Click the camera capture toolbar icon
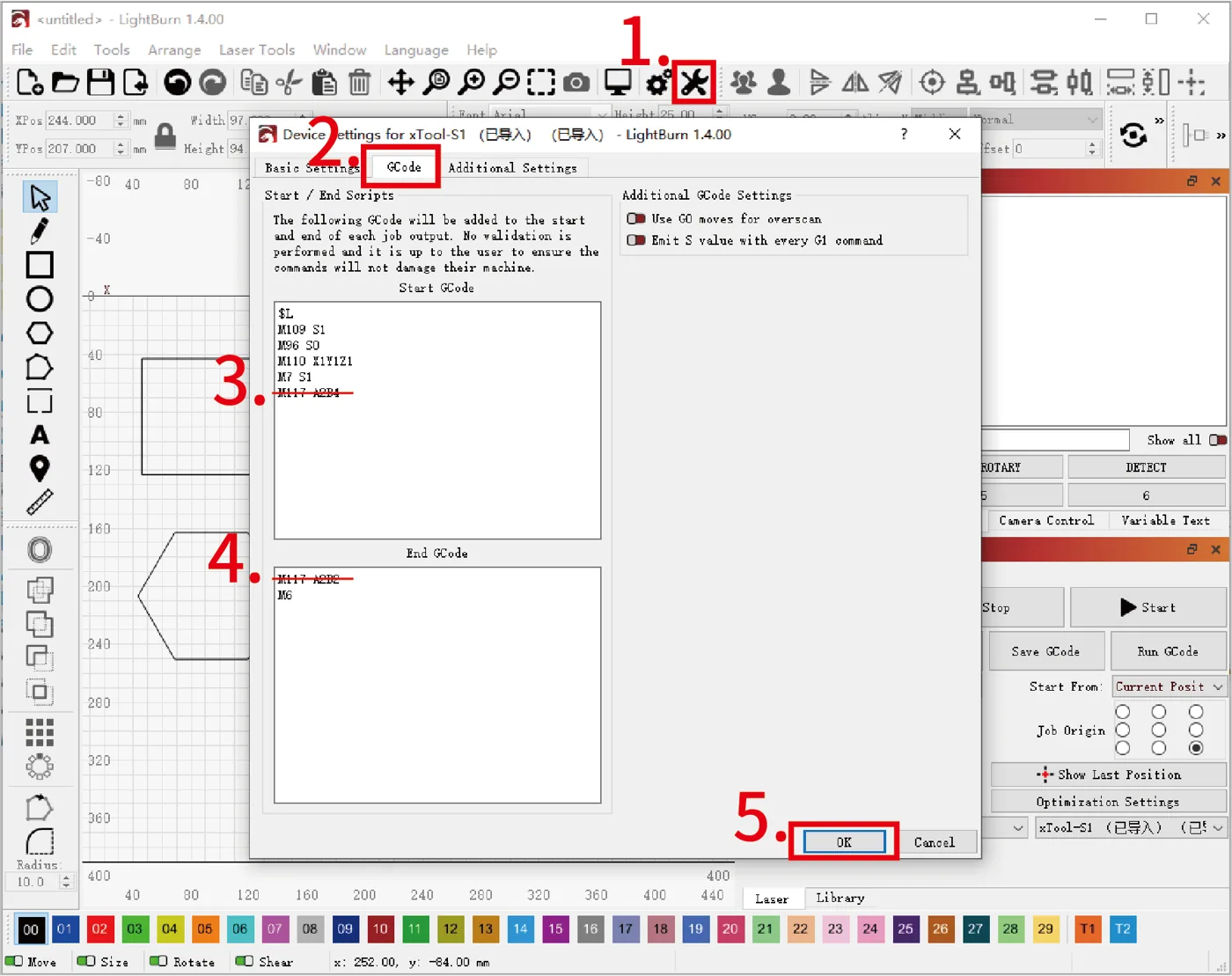Viewport: 1232px width, 976px height. (x=576, y=83)
